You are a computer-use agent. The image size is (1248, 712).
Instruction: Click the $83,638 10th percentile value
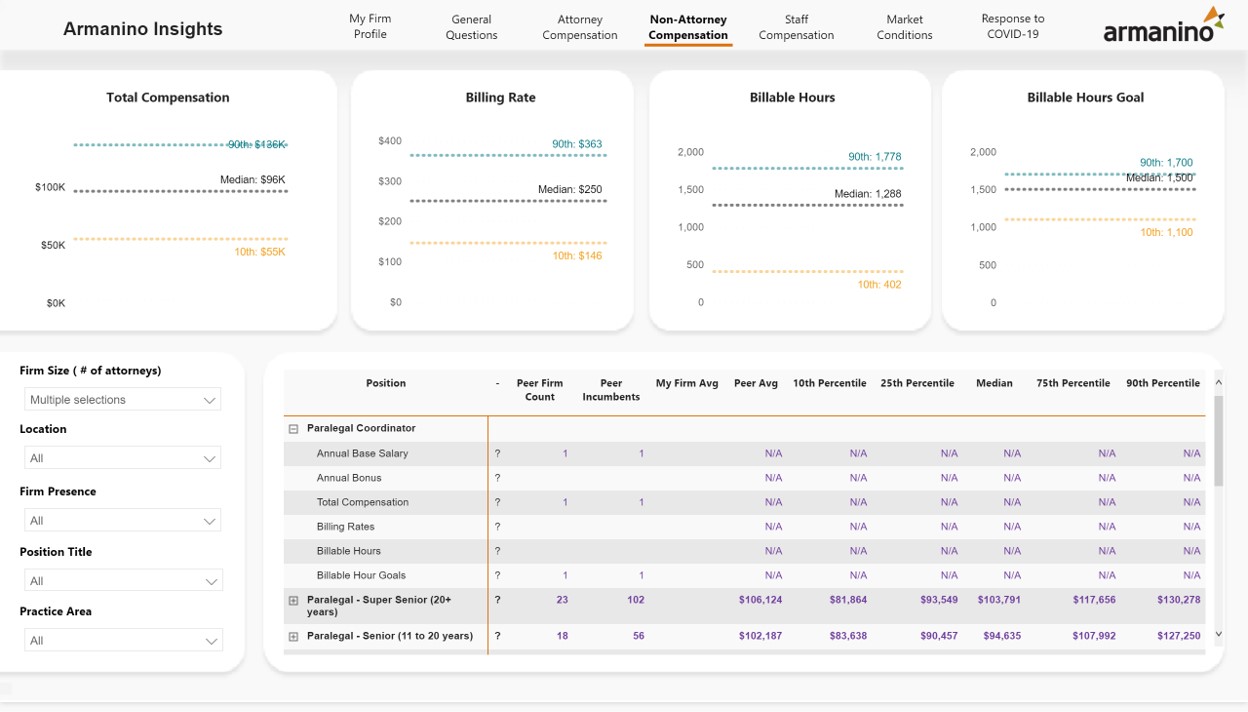[848, 636]
